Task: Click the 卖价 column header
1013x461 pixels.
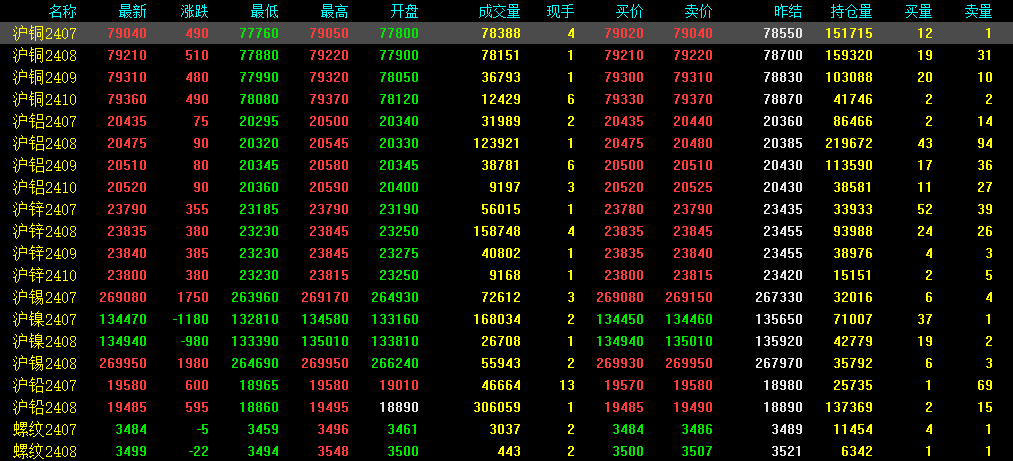Action: 698,11
